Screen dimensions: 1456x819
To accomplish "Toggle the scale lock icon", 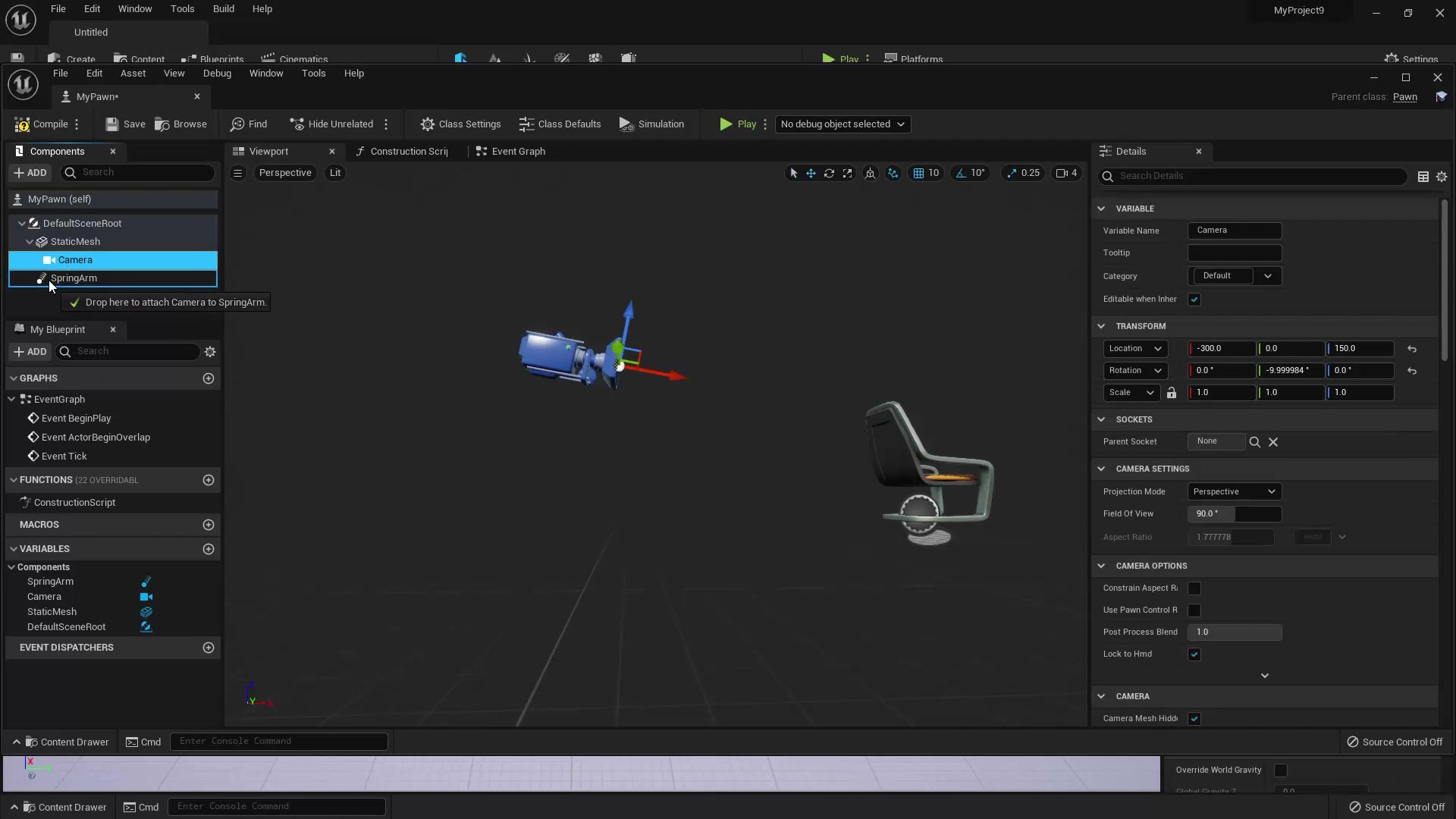I will pos(1172,393).
